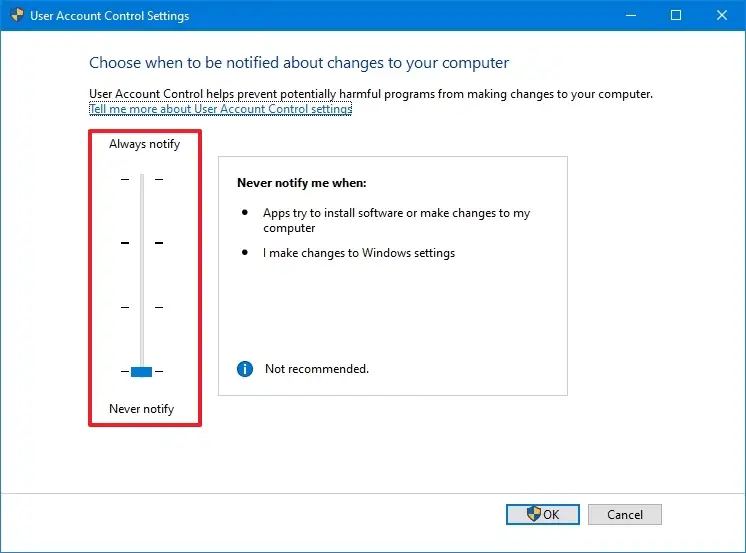Click the blue slider thumb at Never notify
The width and height of the screenshot is (746, 553).
point(141,371)
